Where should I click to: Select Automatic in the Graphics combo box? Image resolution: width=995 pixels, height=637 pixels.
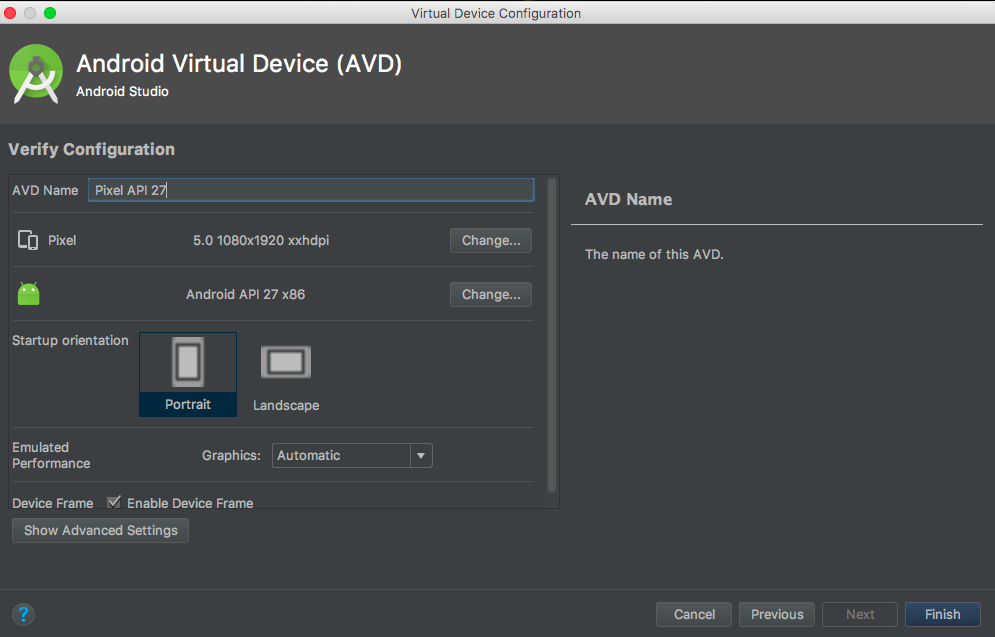340,455
